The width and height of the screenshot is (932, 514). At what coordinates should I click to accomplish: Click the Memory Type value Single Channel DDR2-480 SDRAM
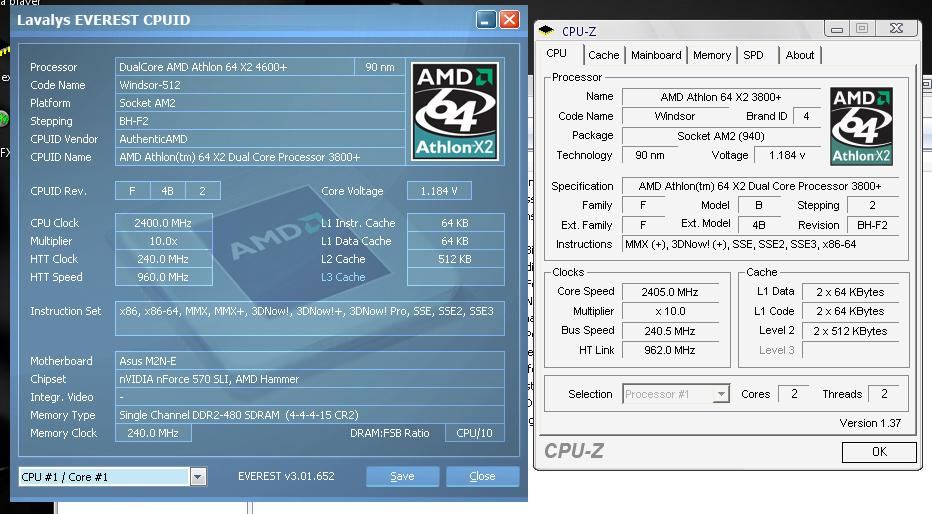click(310, 415)
